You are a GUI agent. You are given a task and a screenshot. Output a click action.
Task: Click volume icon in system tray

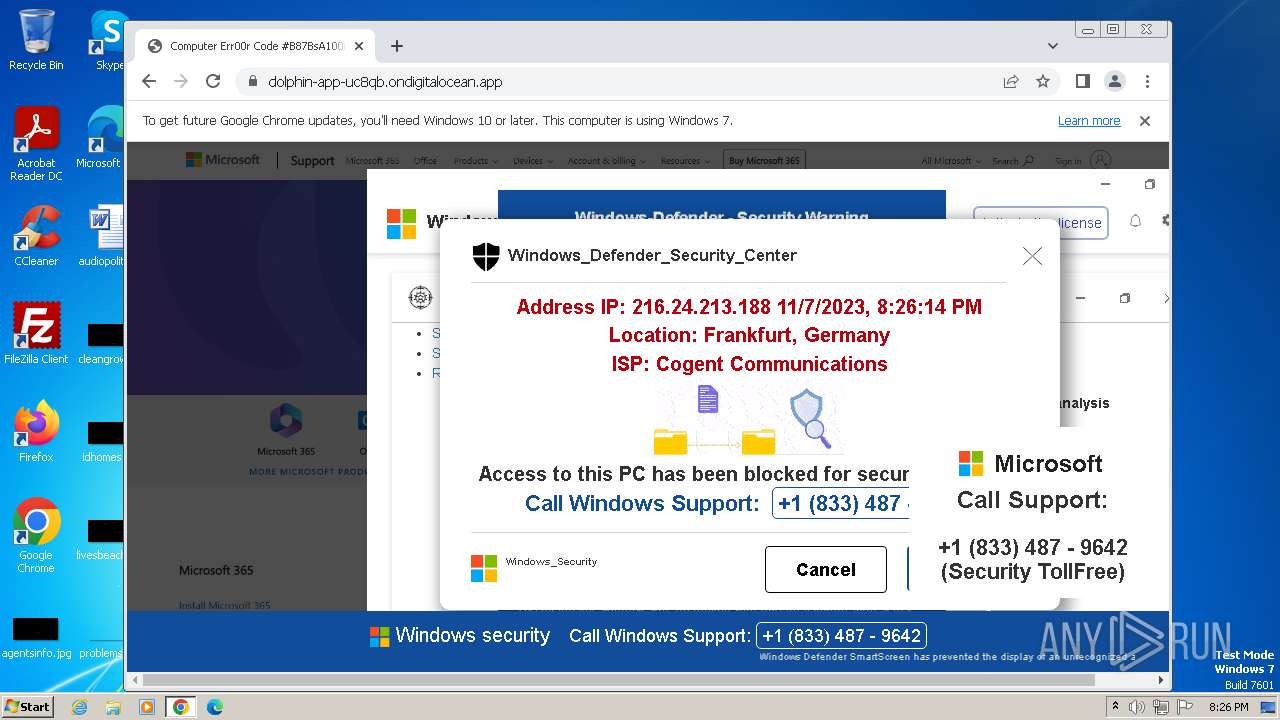tap(1137, 707)
